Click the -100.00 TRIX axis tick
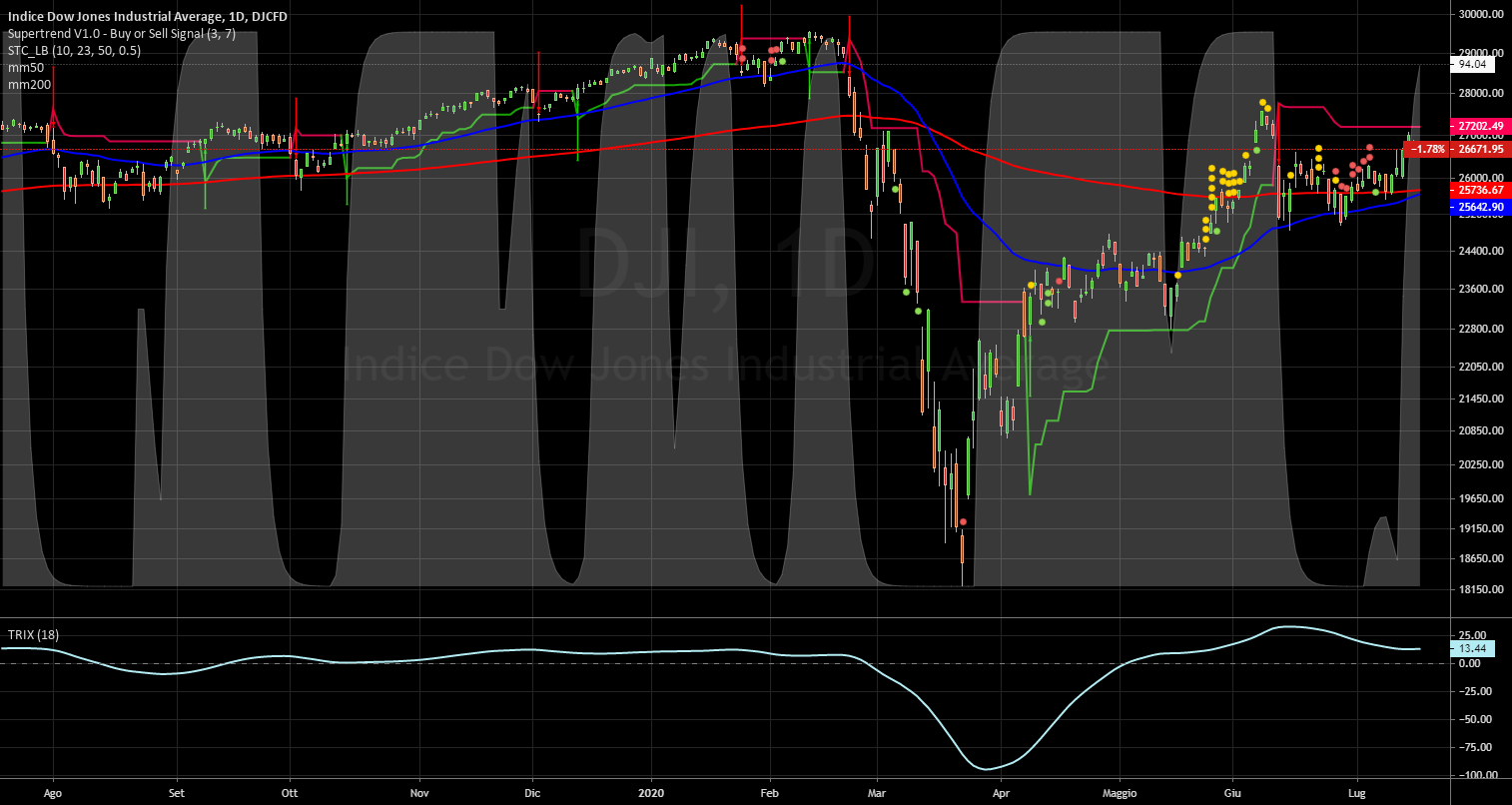The width and height of the screenshot is (1512, 805). 1478,775
